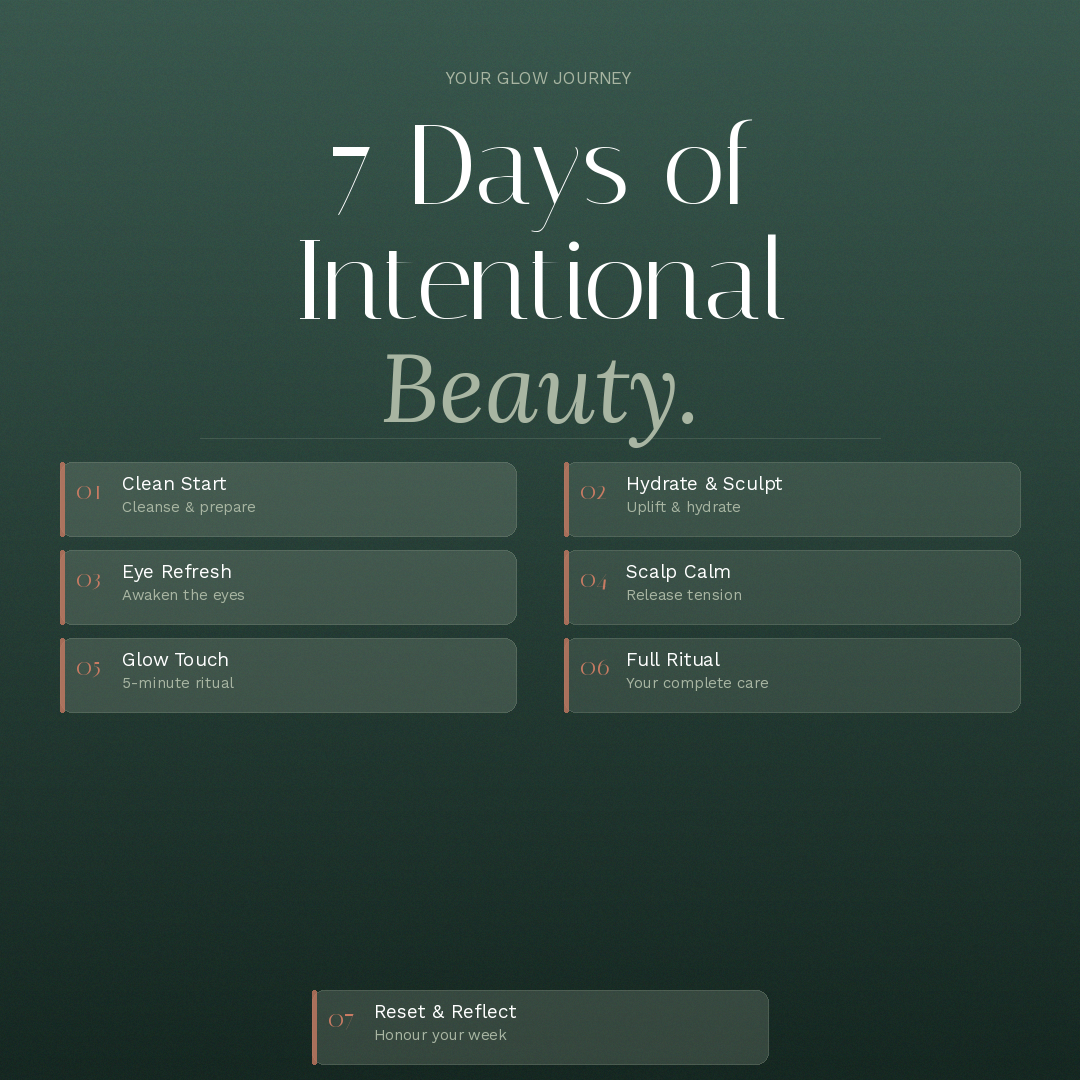The width and height of the screenshot is (1080, 1080).
Task: Click the 01 day number
Action: 88,492
